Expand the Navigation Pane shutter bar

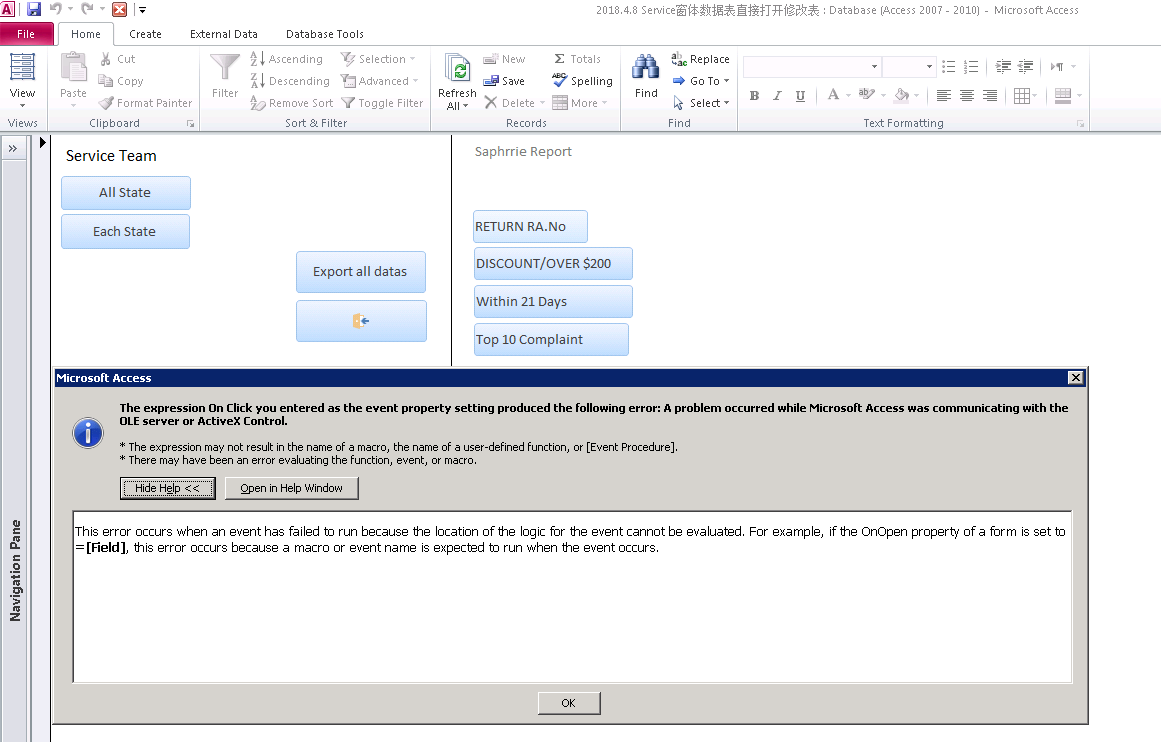13,149
